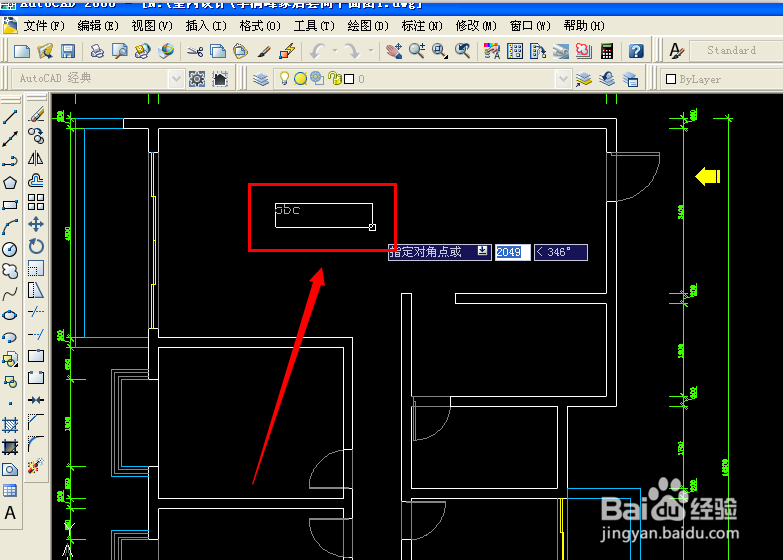Select the Erase tool

click(x=36, y=114)
